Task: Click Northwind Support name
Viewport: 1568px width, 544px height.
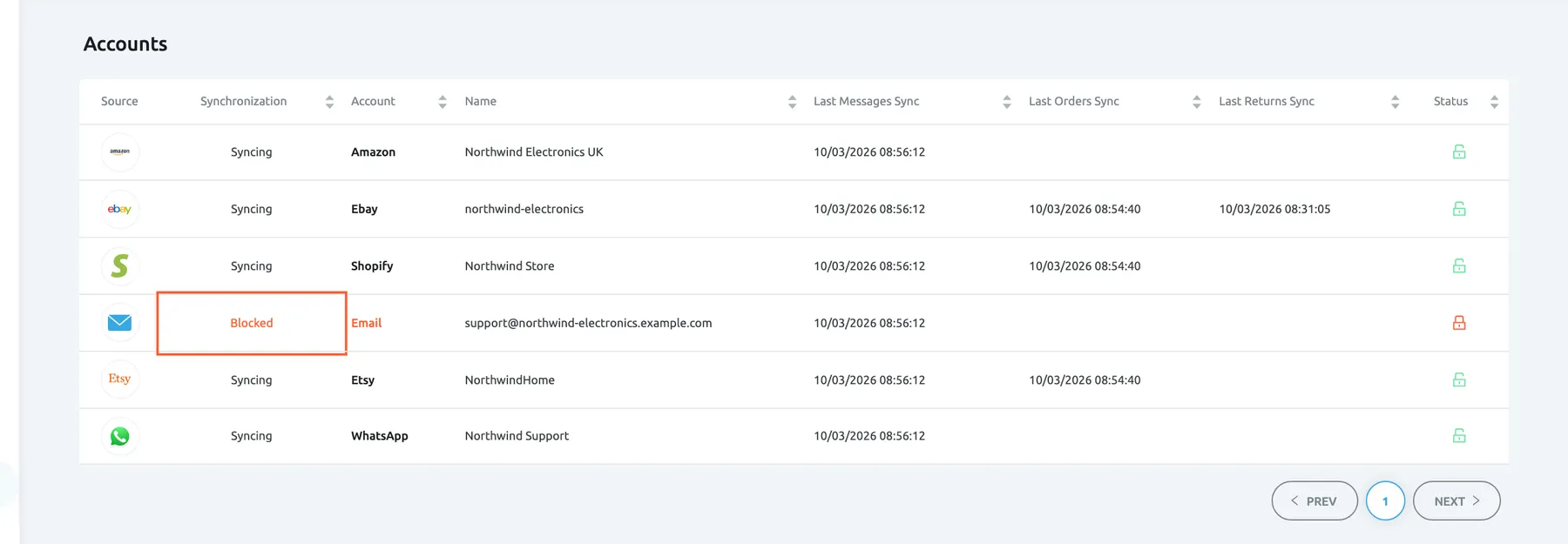Action: [x=517, y=435]
